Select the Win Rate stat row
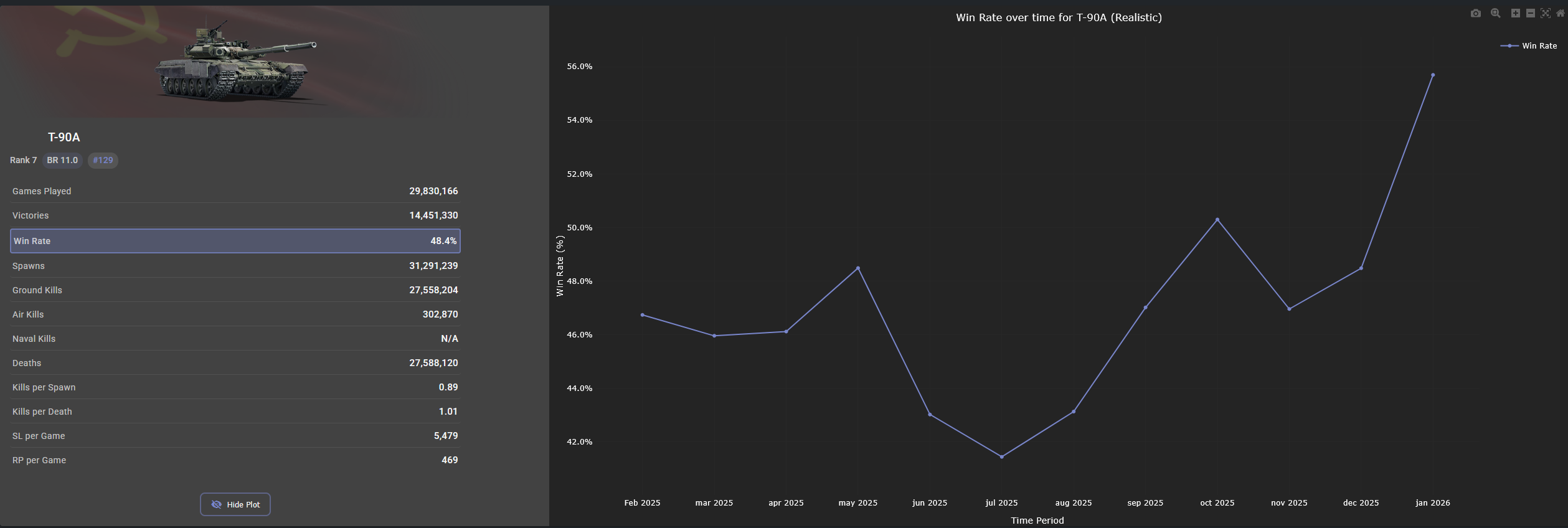The height and width of the screenshot is (528, 1568). [x=235, y=241]
